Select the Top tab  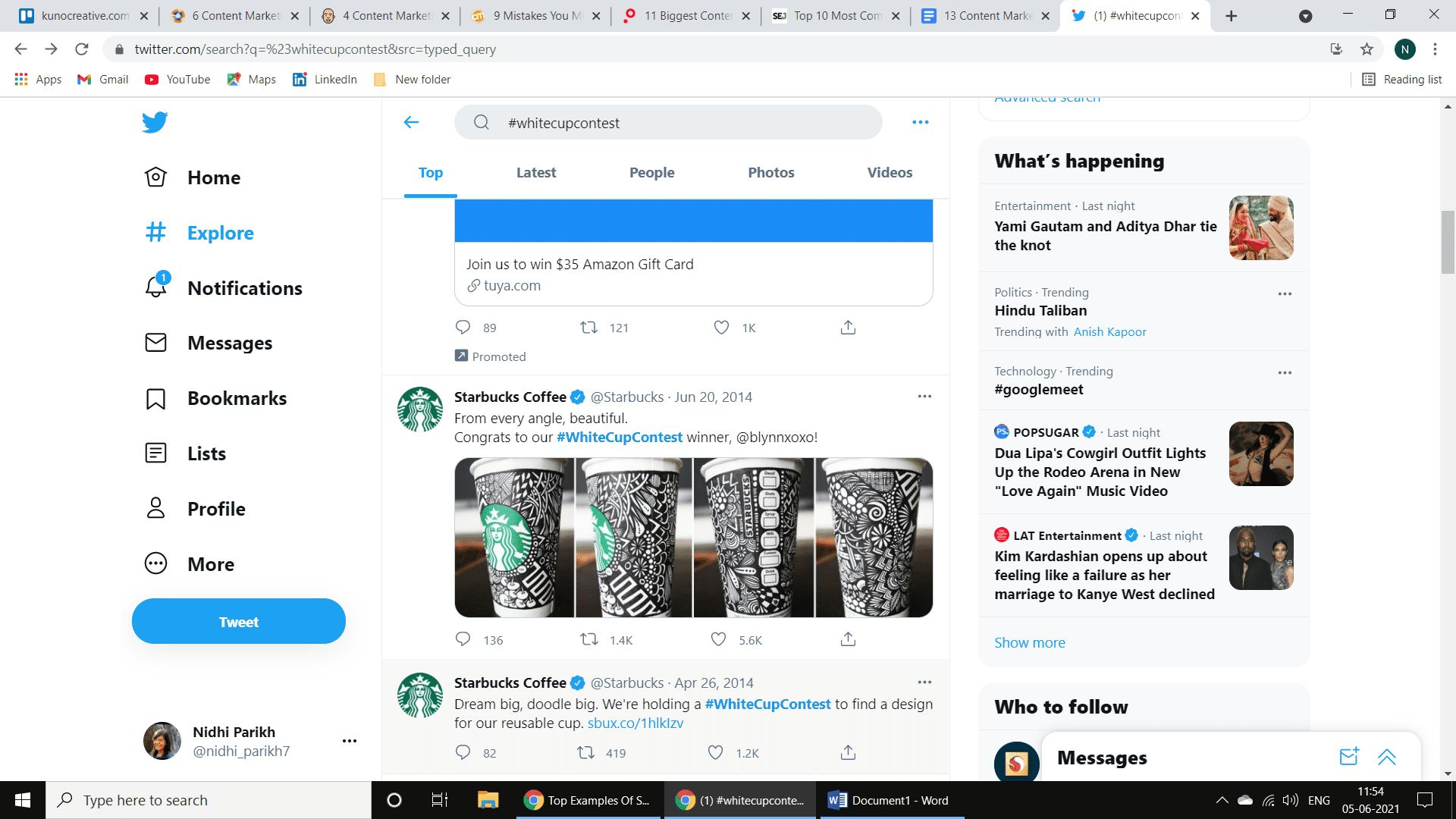click(x=431, y=173)
